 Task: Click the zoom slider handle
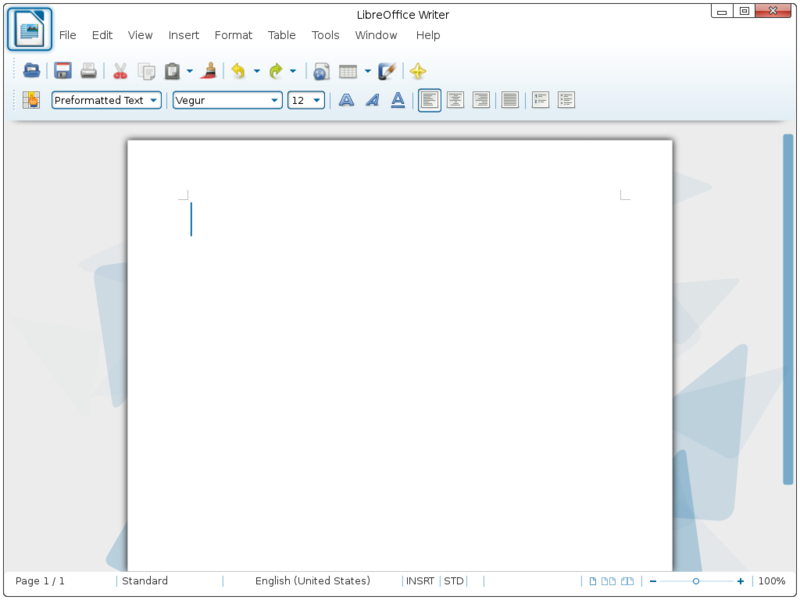point(696,581)
